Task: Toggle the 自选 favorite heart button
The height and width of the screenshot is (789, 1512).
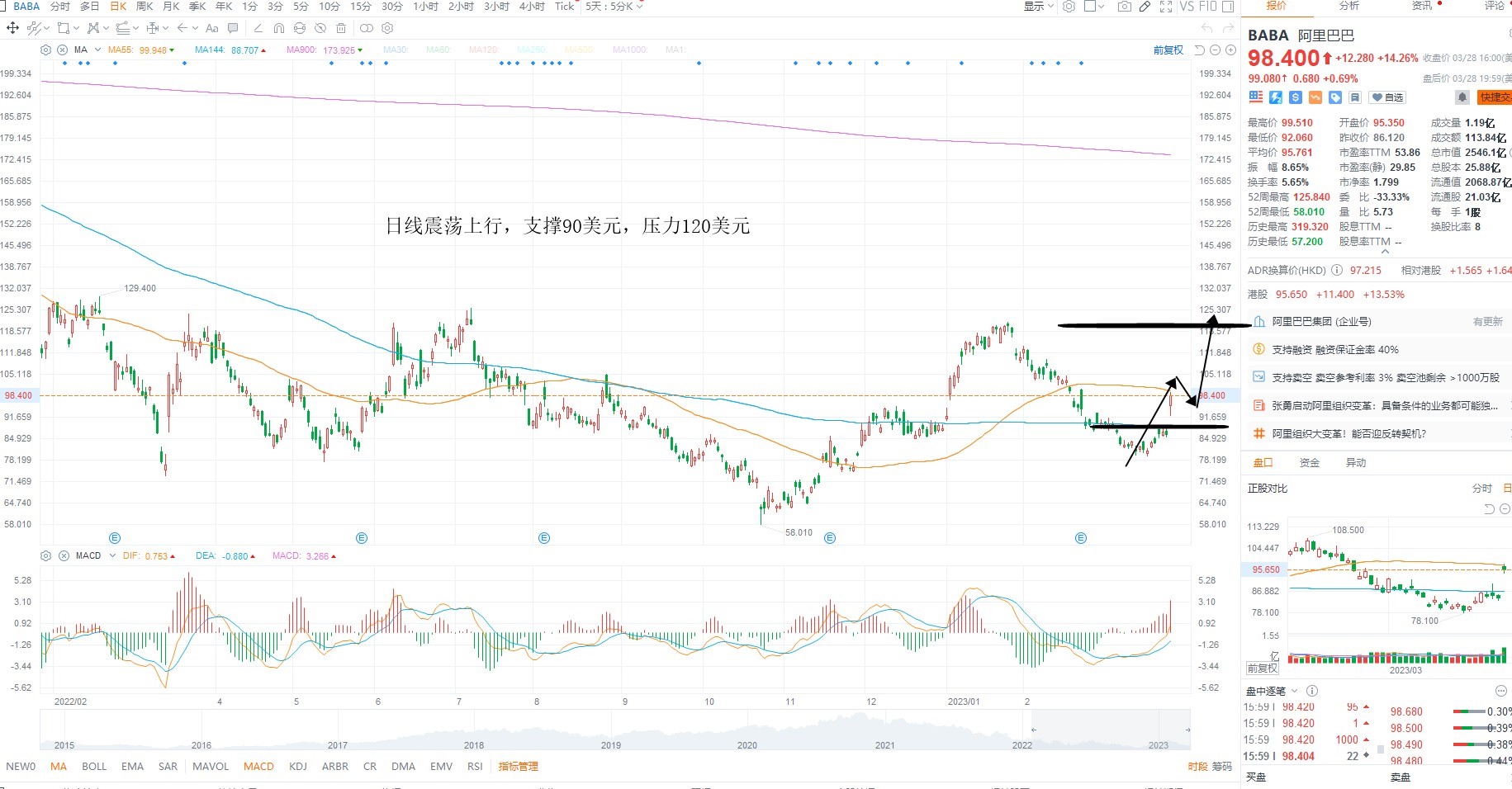Action: pos(1388,97)
